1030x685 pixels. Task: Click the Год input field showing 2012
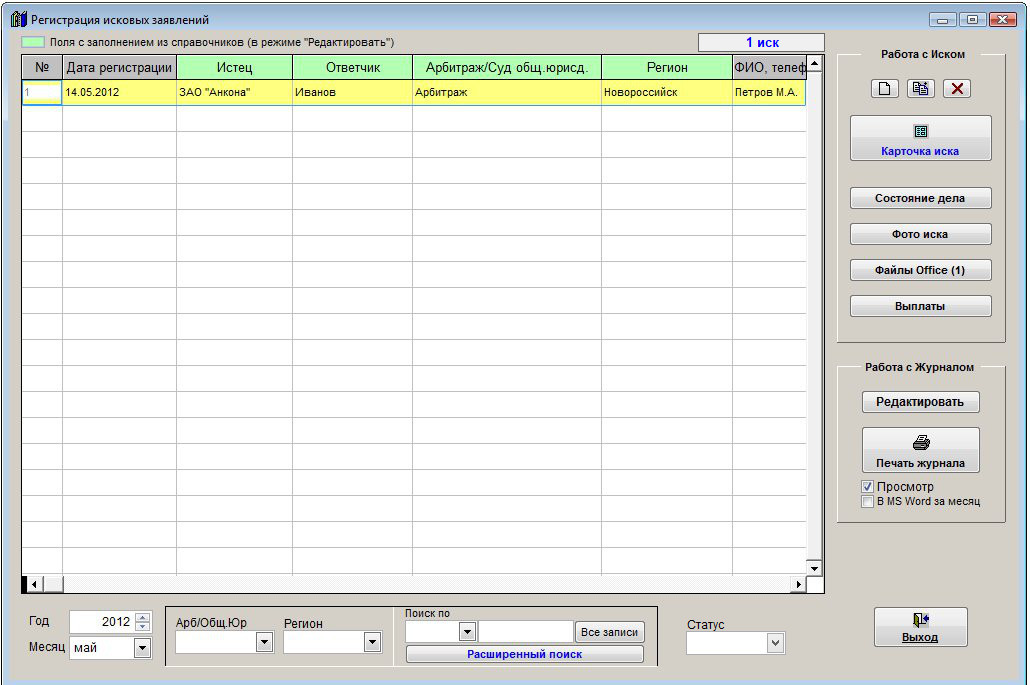click(x=102, y=622)
